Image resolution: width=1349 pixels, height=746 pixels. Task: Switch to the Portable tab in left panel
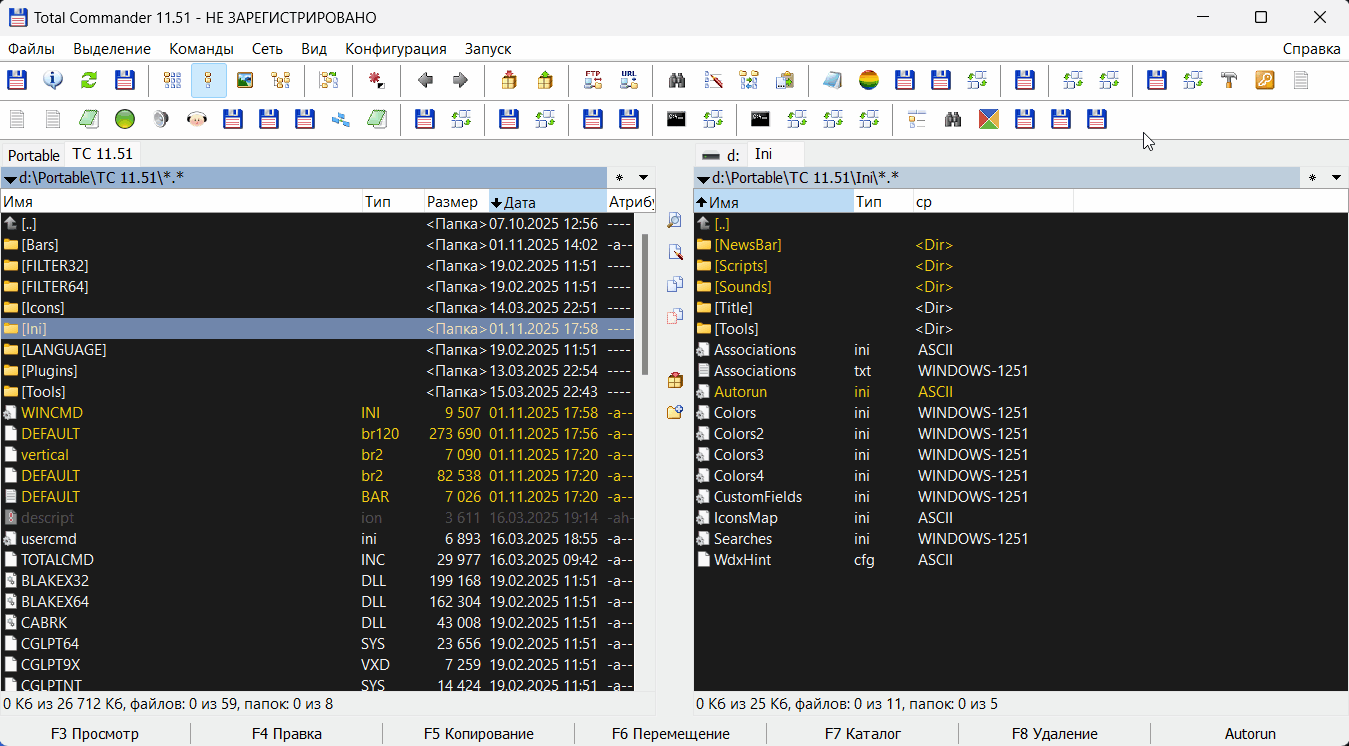pyautogui.click(x=34, y=155)
